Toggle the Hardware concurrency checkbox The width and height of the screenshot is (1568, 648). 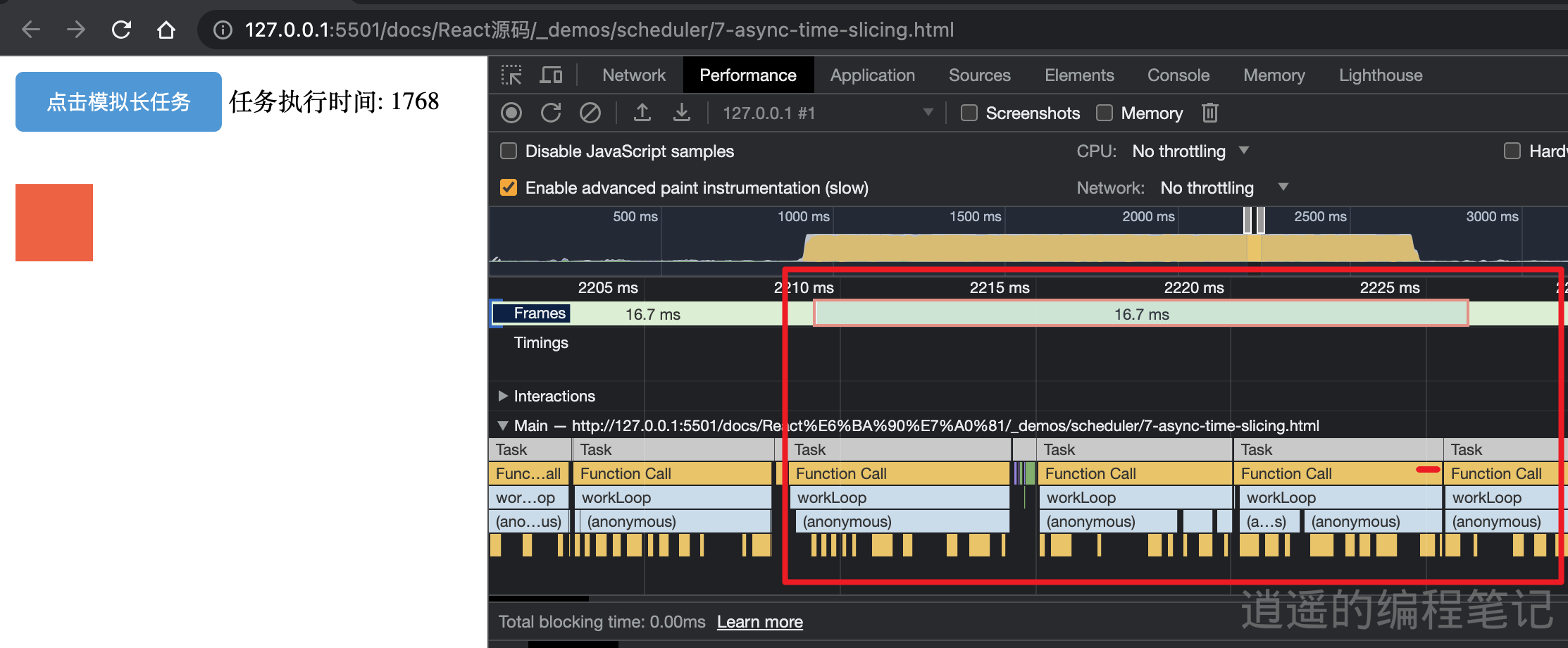click(x=1512, y=151)
